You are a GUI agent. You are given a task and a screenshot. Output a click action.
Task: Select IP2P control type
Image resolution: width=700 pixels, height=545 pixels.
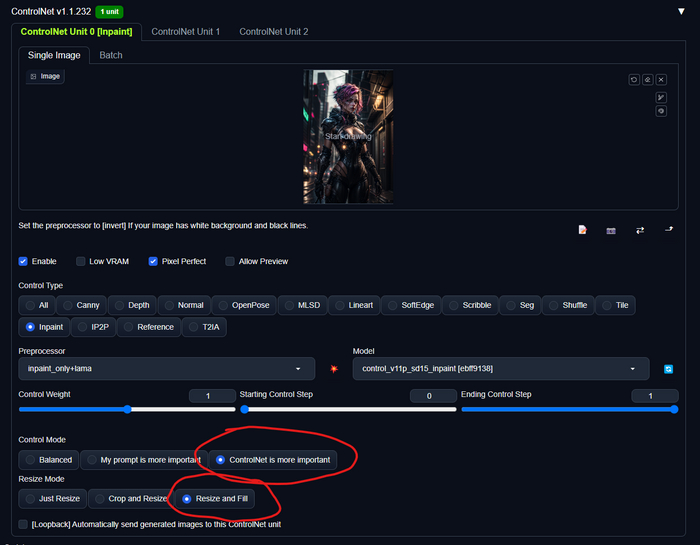click(93, 327)
